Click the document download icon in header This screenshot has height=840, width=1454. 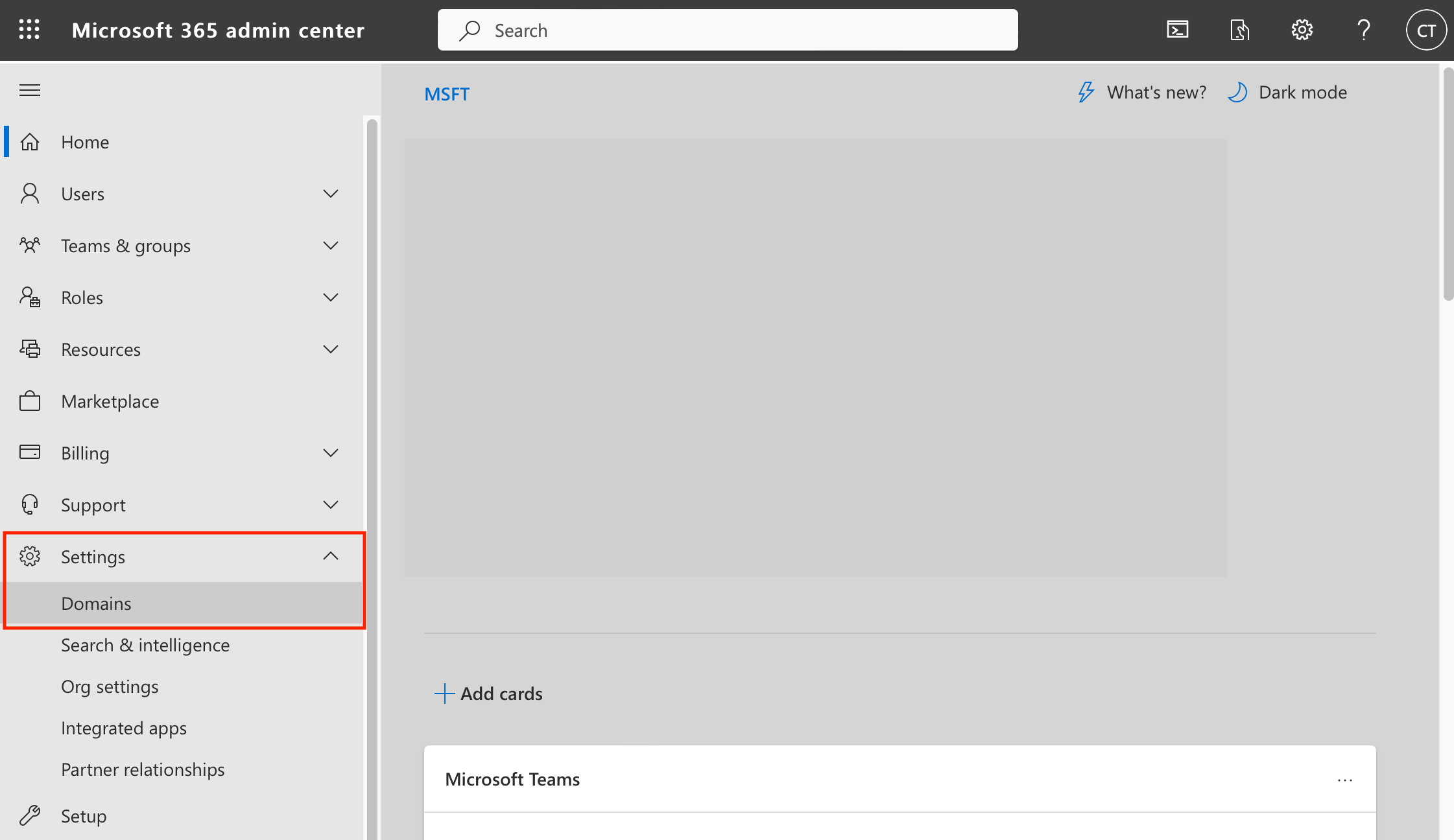[1239, 30]
